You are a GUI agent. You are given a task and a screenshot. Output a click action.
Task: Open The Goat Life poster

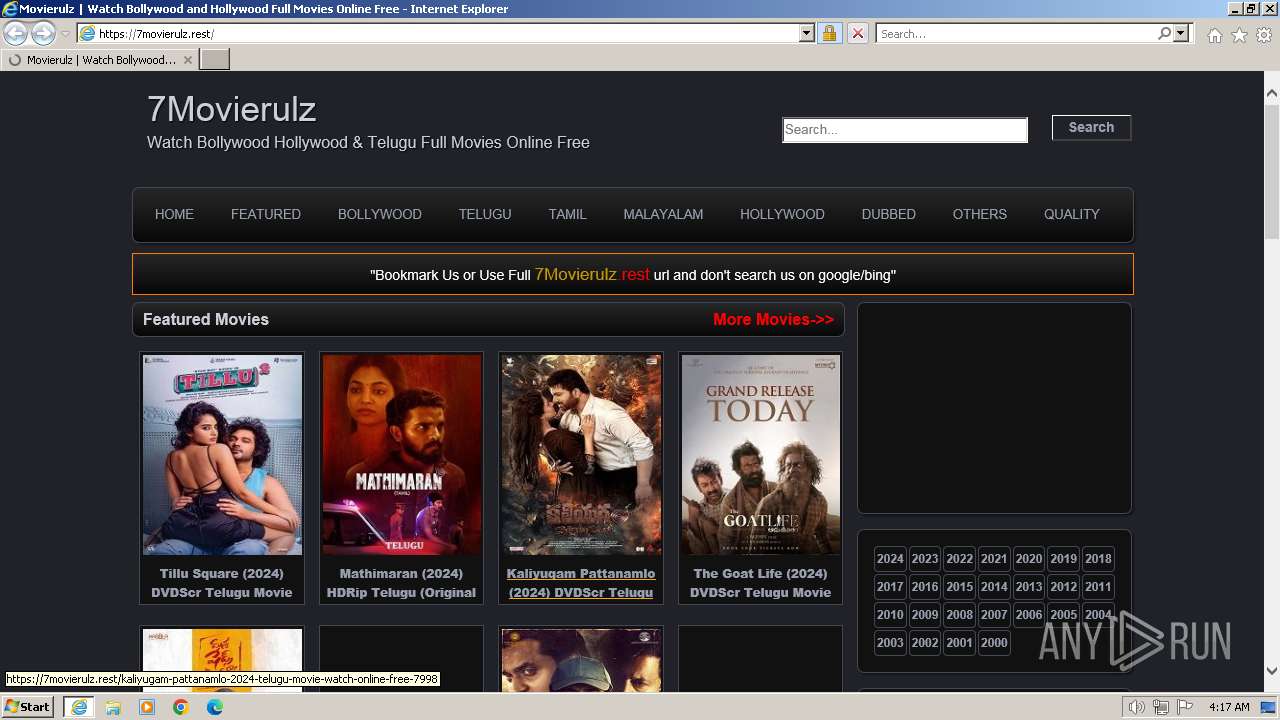coord(760,455)
